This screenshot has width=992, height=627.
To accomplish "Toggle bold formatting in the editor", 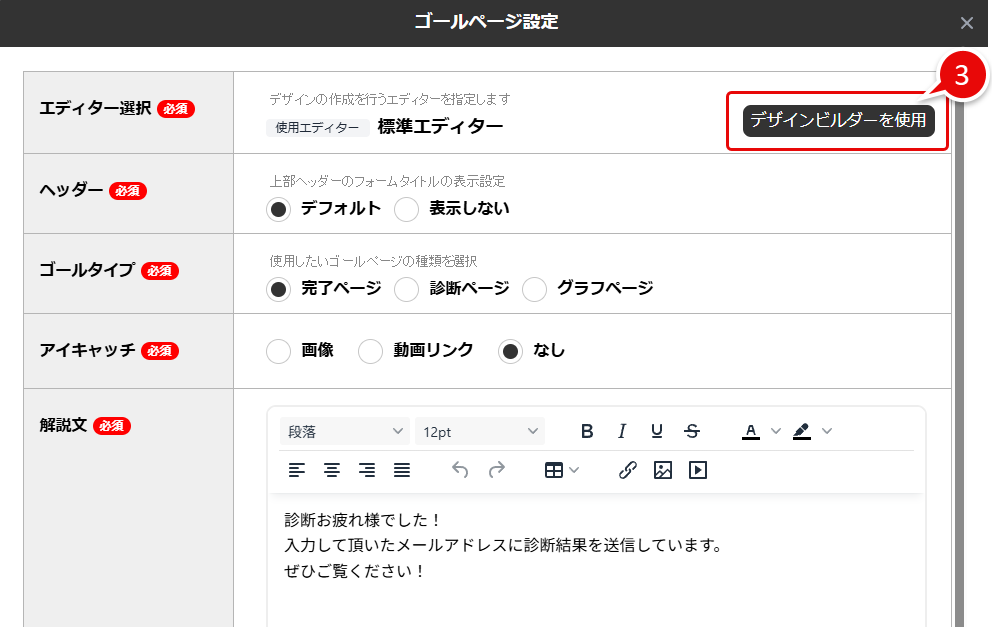I will click(587, 431).
